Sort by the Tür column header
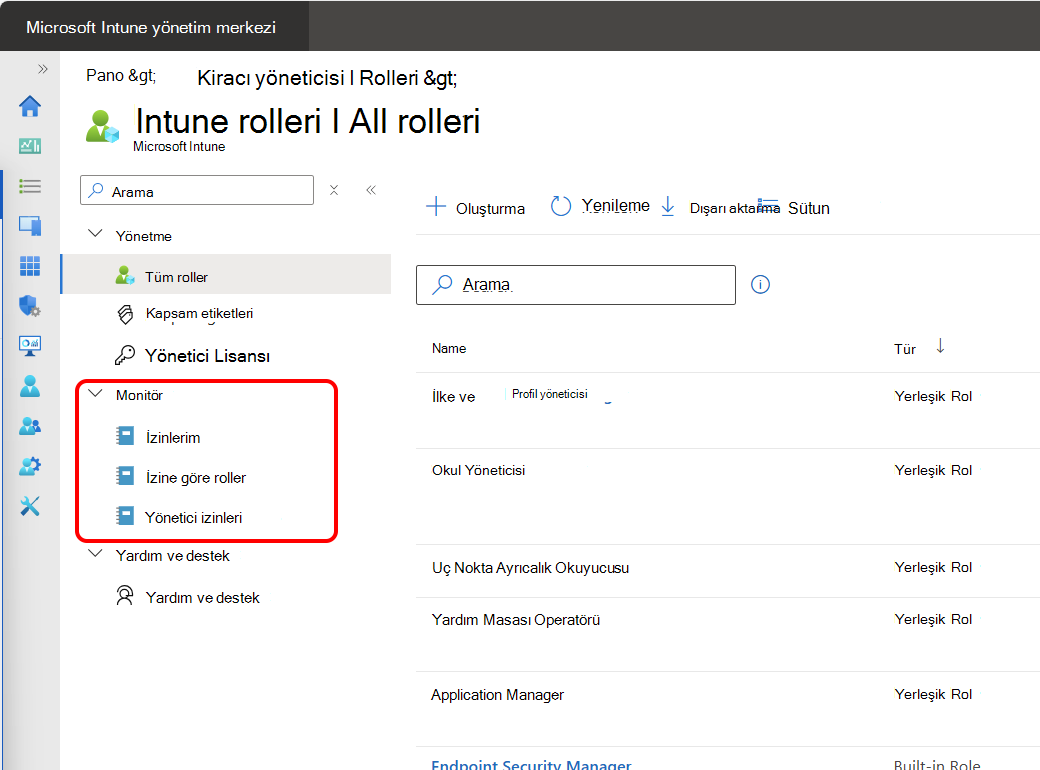 tap(905, 349)
